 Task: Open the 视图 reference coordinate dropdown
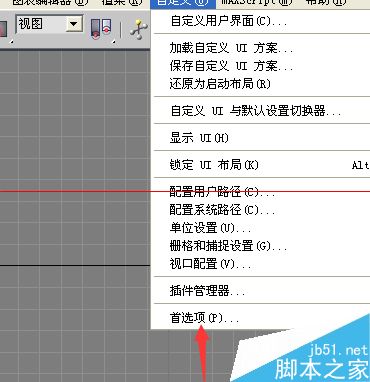(49, 24)
